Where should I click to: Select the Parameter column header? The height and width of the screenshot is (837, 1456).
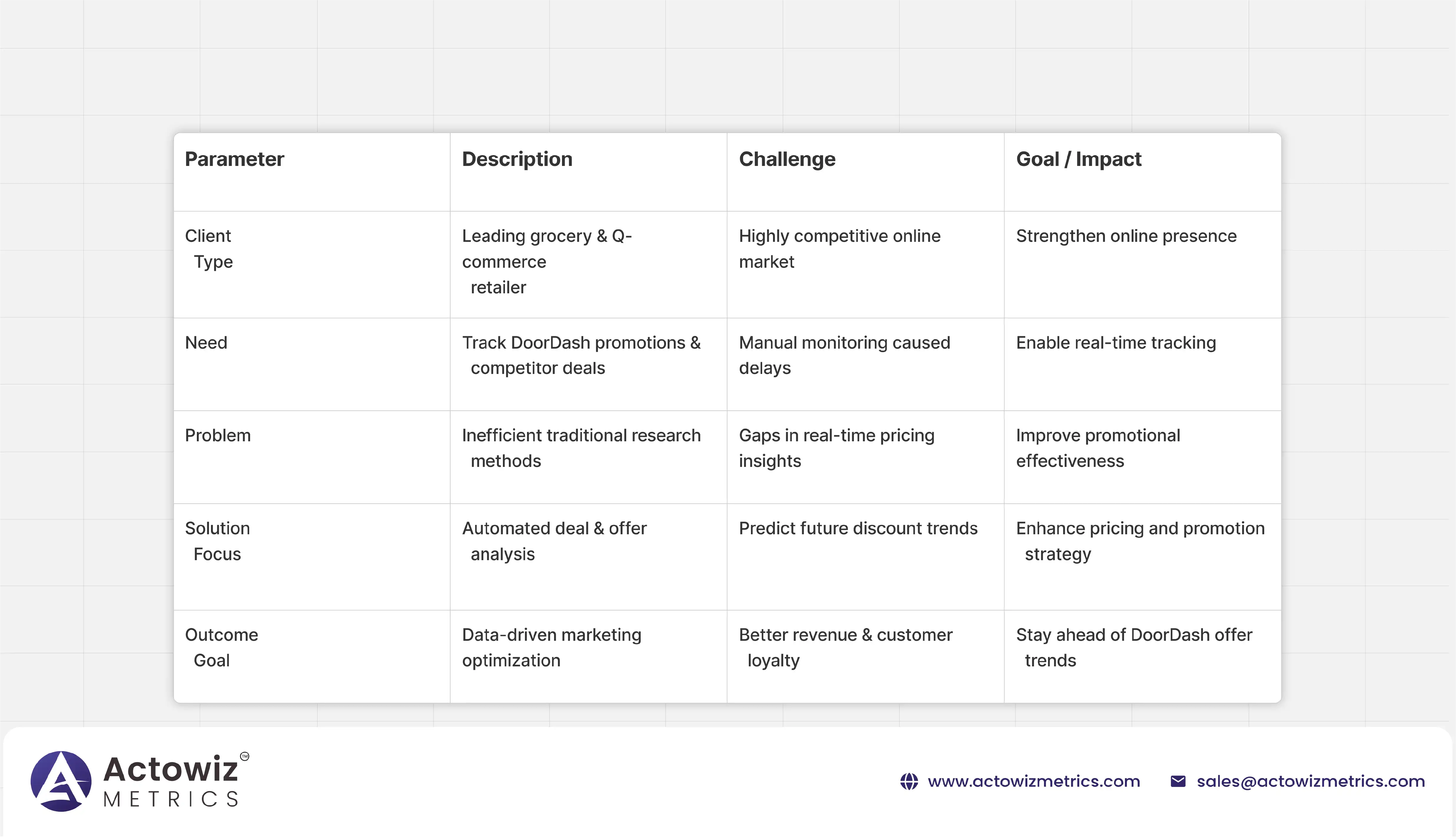tap(235, 159)
